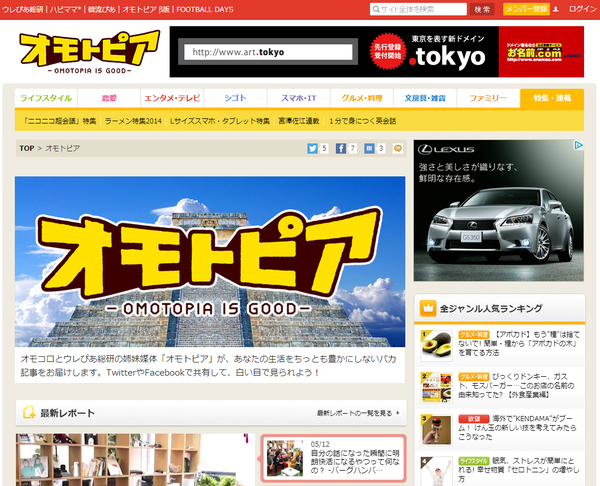
Task: Focus the サイト全体を検索 search field
Action: 420,9
